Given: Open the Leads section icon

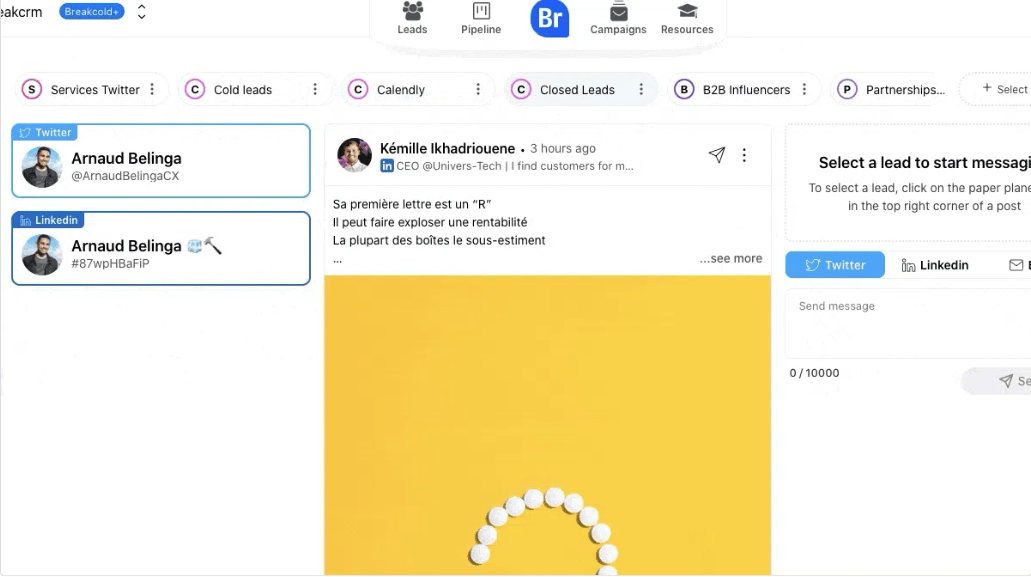Looking at the screenshot, I should (412, 12).
